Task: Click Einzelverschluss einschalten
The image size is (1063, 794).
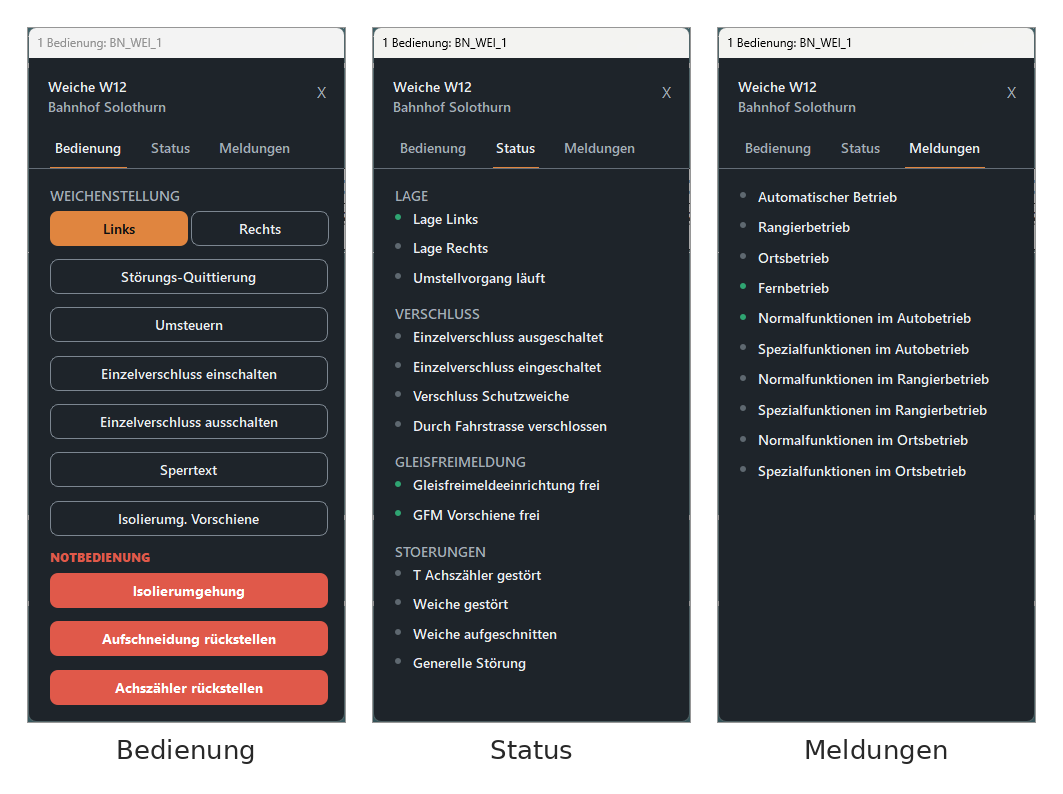Action: [x=188, y=374]
